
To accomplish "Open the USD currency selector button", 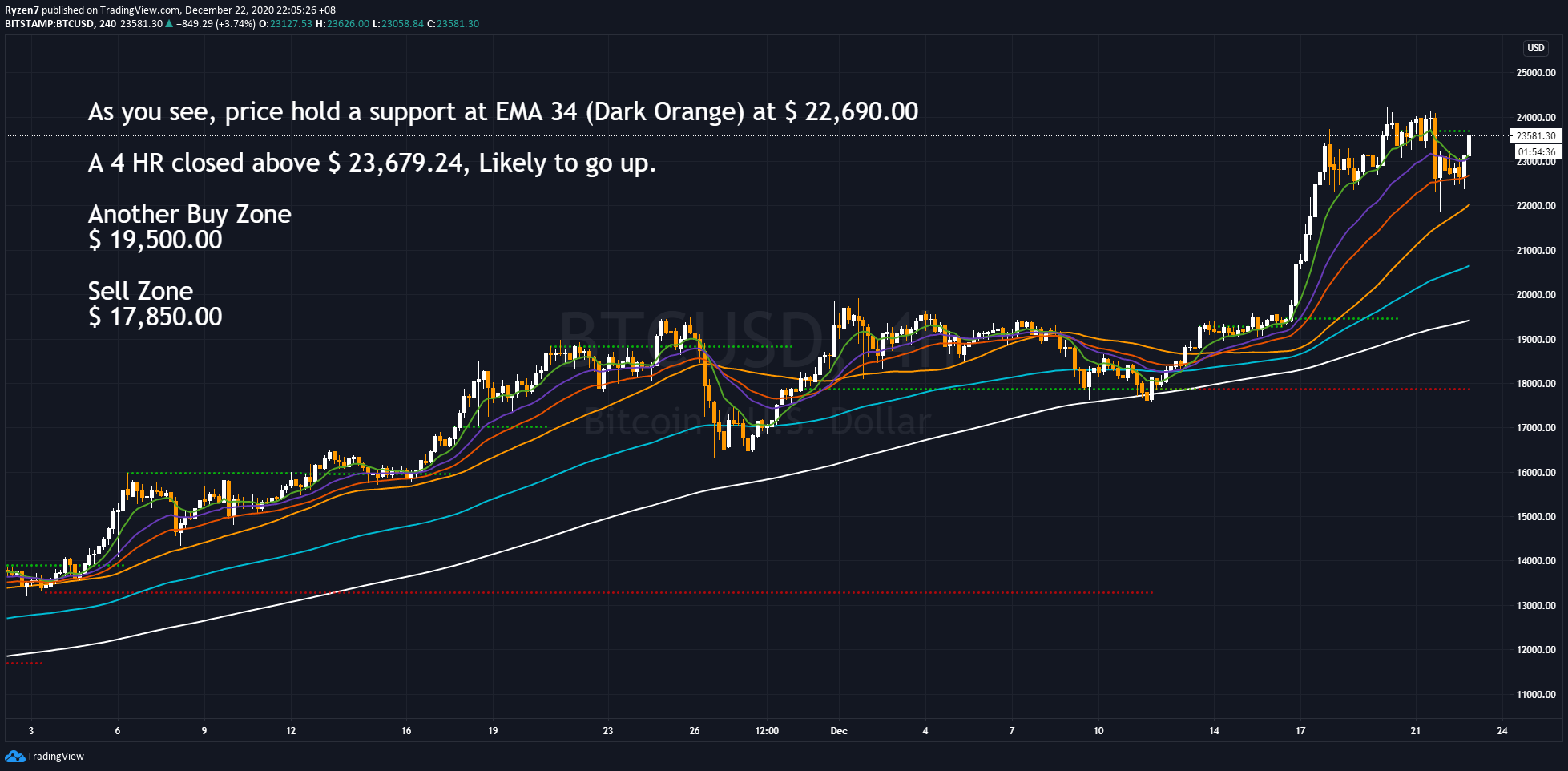I will [1535, 48].
